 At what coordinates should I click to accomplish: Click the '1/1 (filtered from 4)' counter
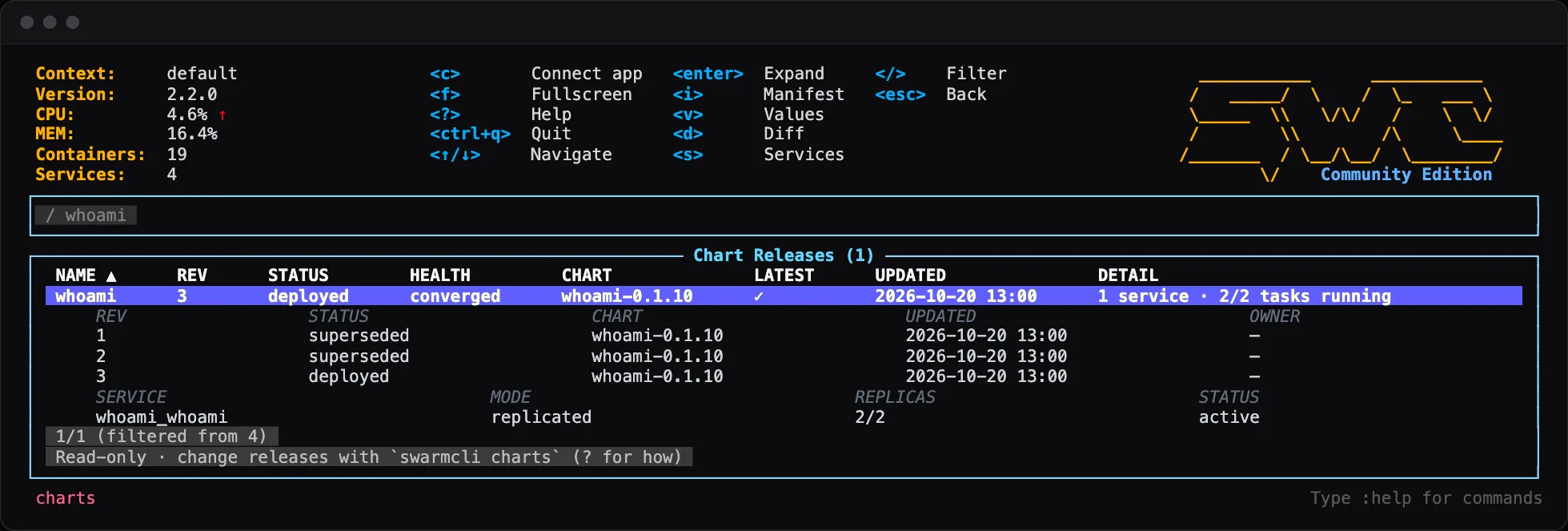[162, 436]
